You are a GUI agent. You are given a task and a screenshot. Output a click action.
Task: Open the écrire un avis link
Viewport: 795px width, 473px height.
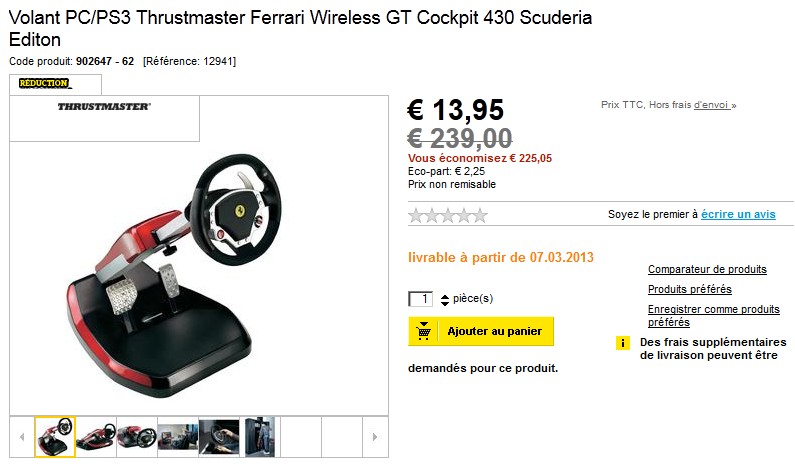pos(738,214)
